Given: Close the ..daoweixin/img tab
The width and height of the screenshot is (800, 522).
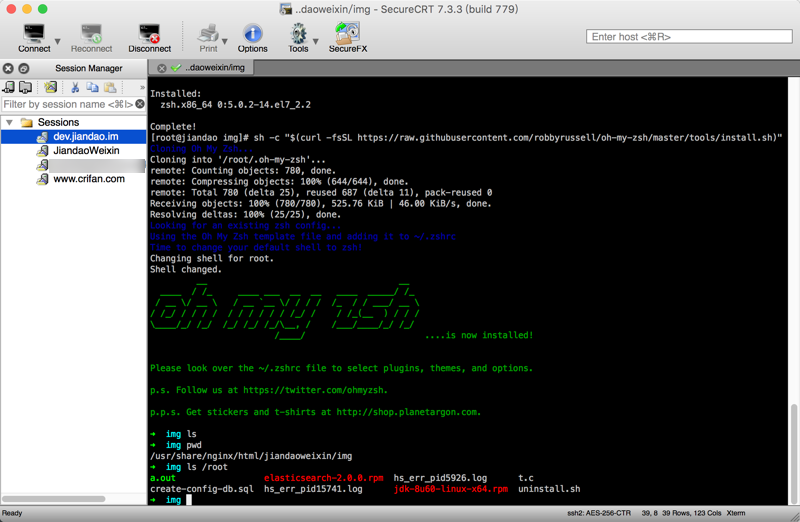Looking at the screenshot, I should click(x=162, y=68).
